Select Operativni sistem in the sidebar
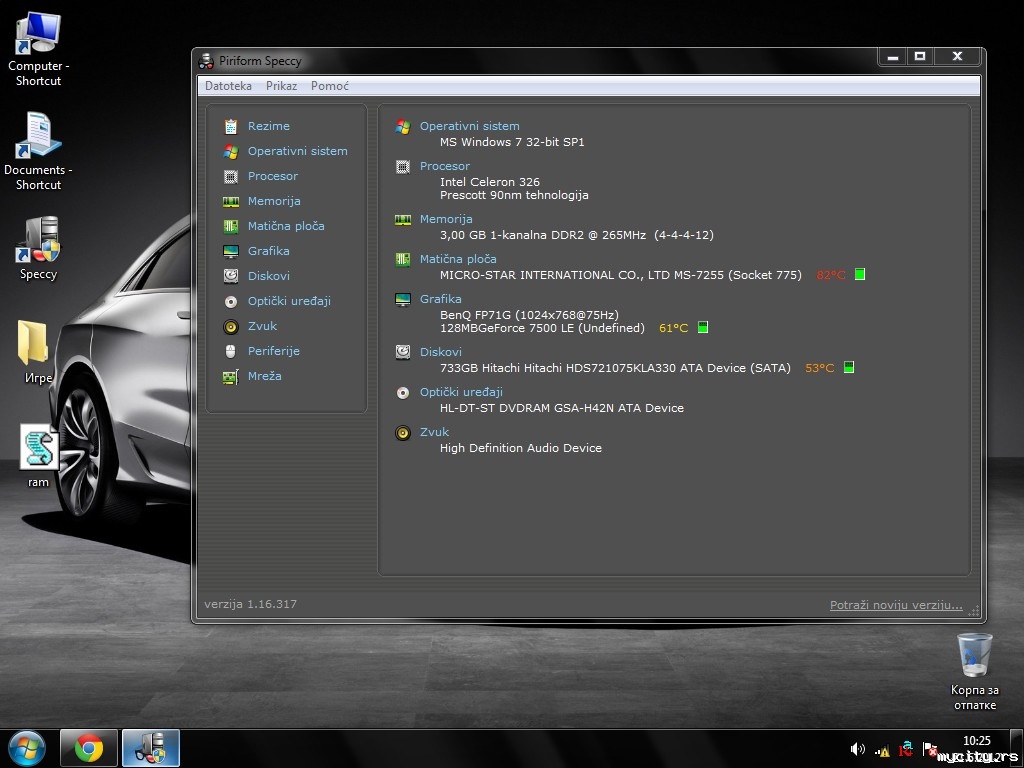Image resolution: width=1024 pixels, height=768 pixels. pyautogui.click(x=297, y=151)
